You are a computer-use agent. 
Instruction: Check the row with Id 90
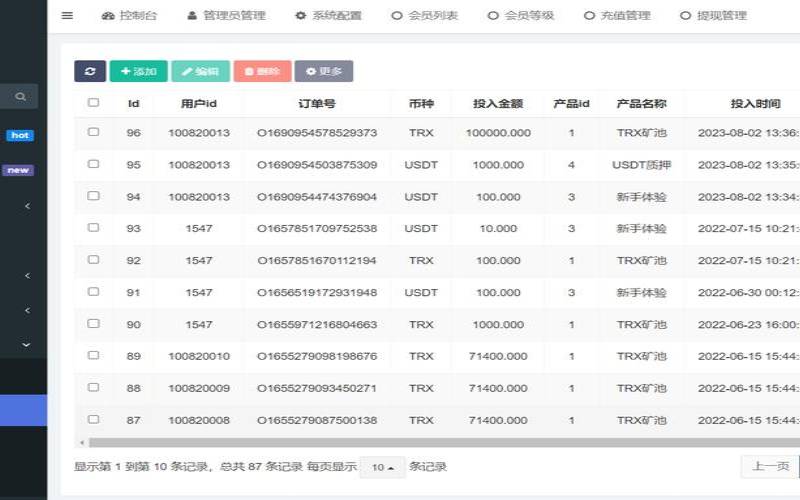(93, 323)
